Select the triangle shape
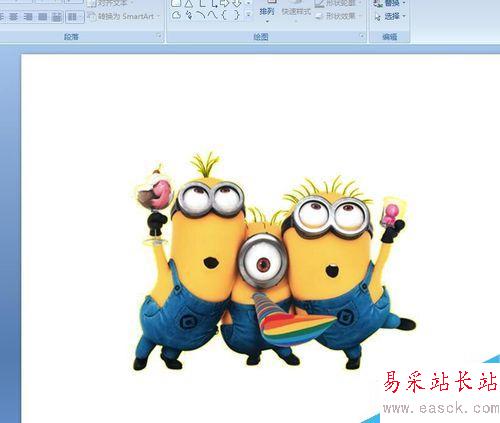The height and width of the screenshot is (423, 500). click(x=189, y=4)
